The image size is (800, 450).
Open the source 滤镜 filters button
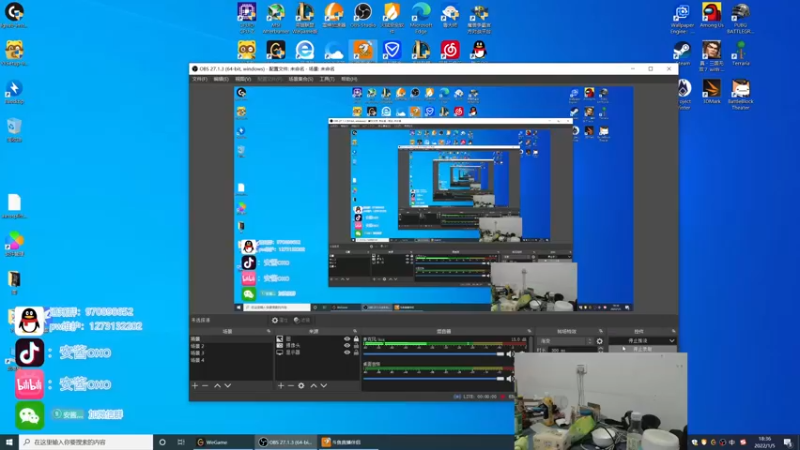302,320
